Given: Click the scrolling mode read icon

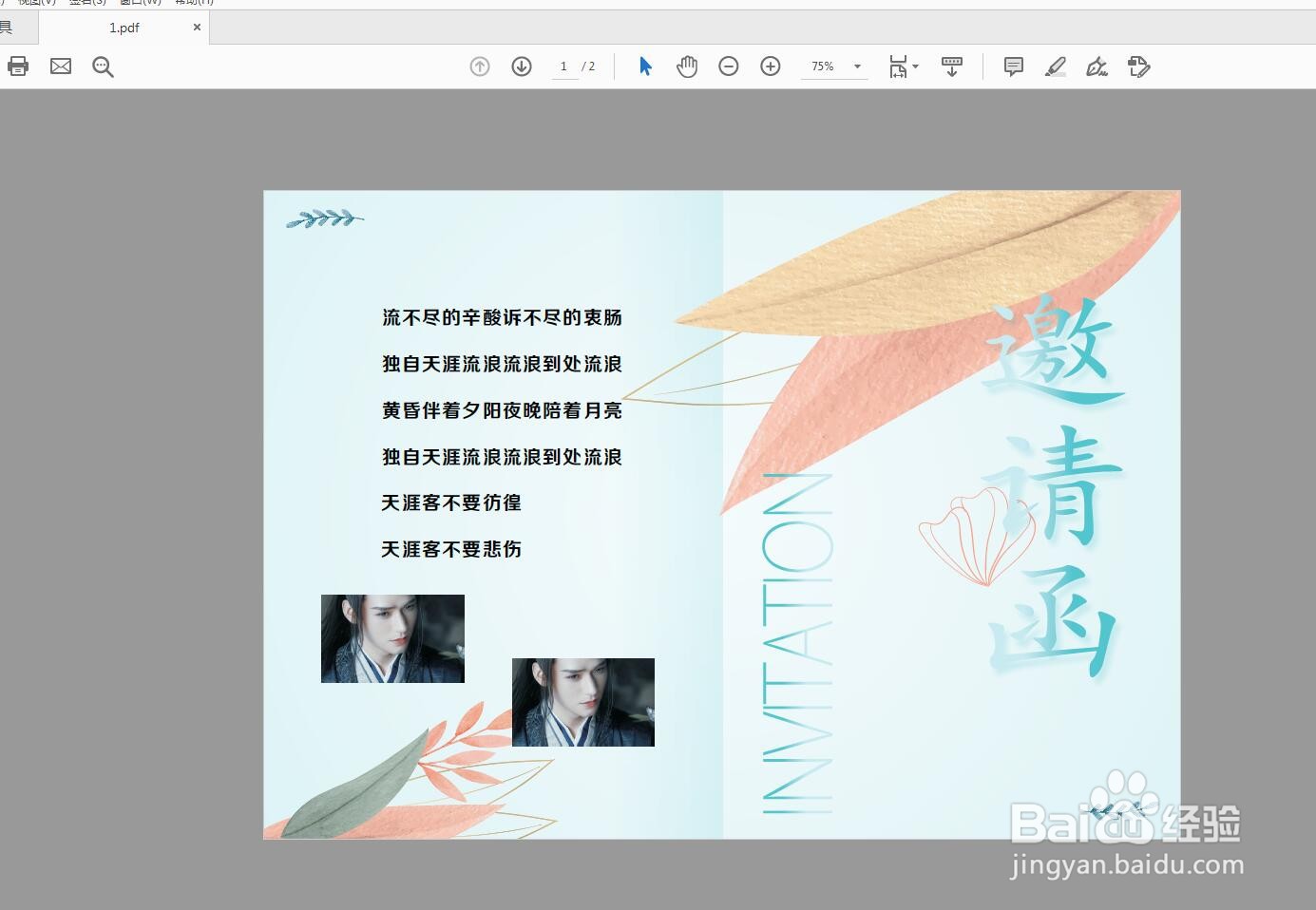Looking at the screenshot, I should 951,66.
